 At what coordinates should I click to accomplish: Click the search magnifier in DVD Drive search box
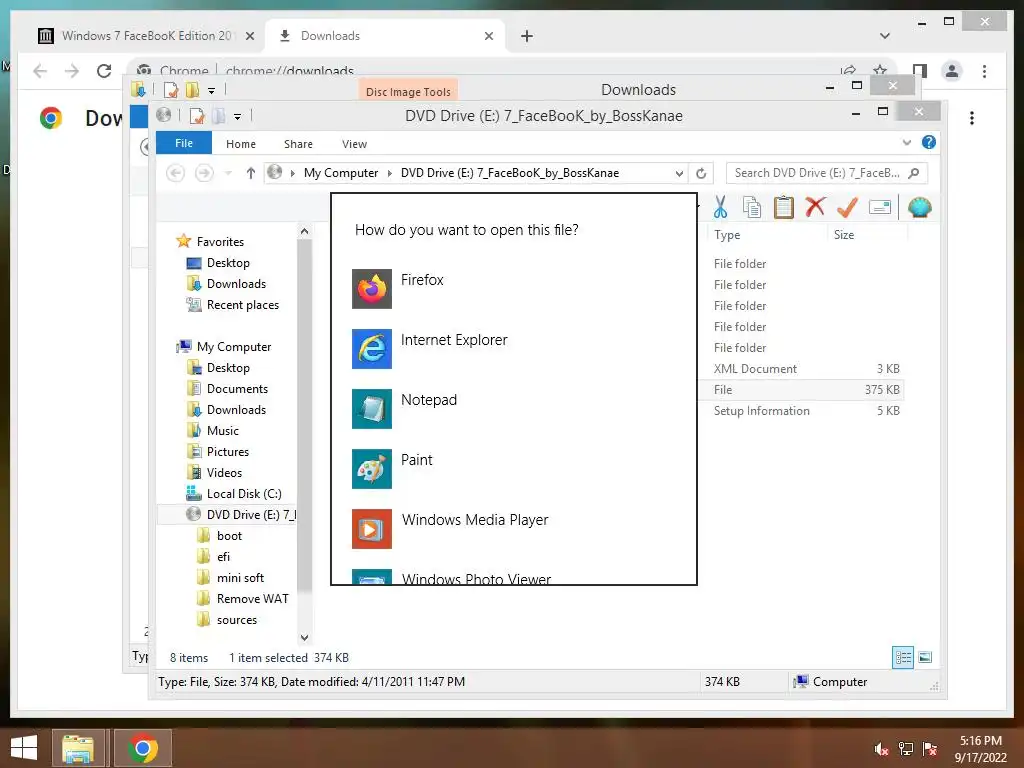point(914,173)
